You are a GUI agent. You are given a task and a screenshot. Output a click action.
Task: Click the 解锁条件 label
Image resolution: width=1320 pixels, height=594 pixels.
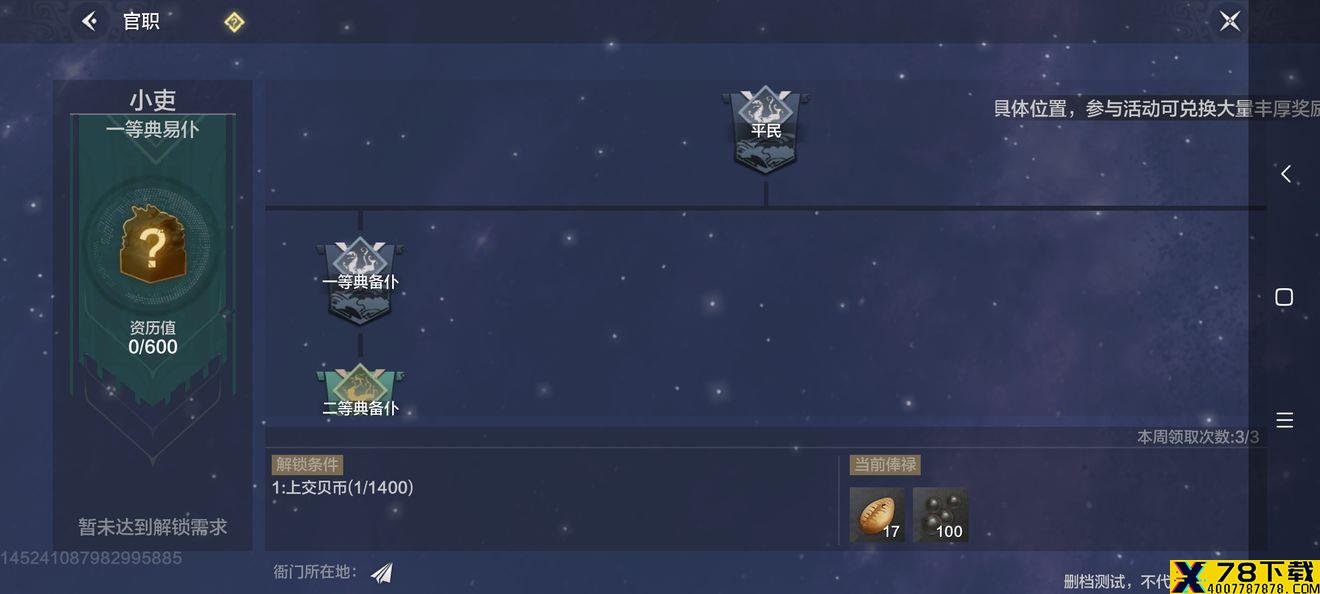pos(307,465)
